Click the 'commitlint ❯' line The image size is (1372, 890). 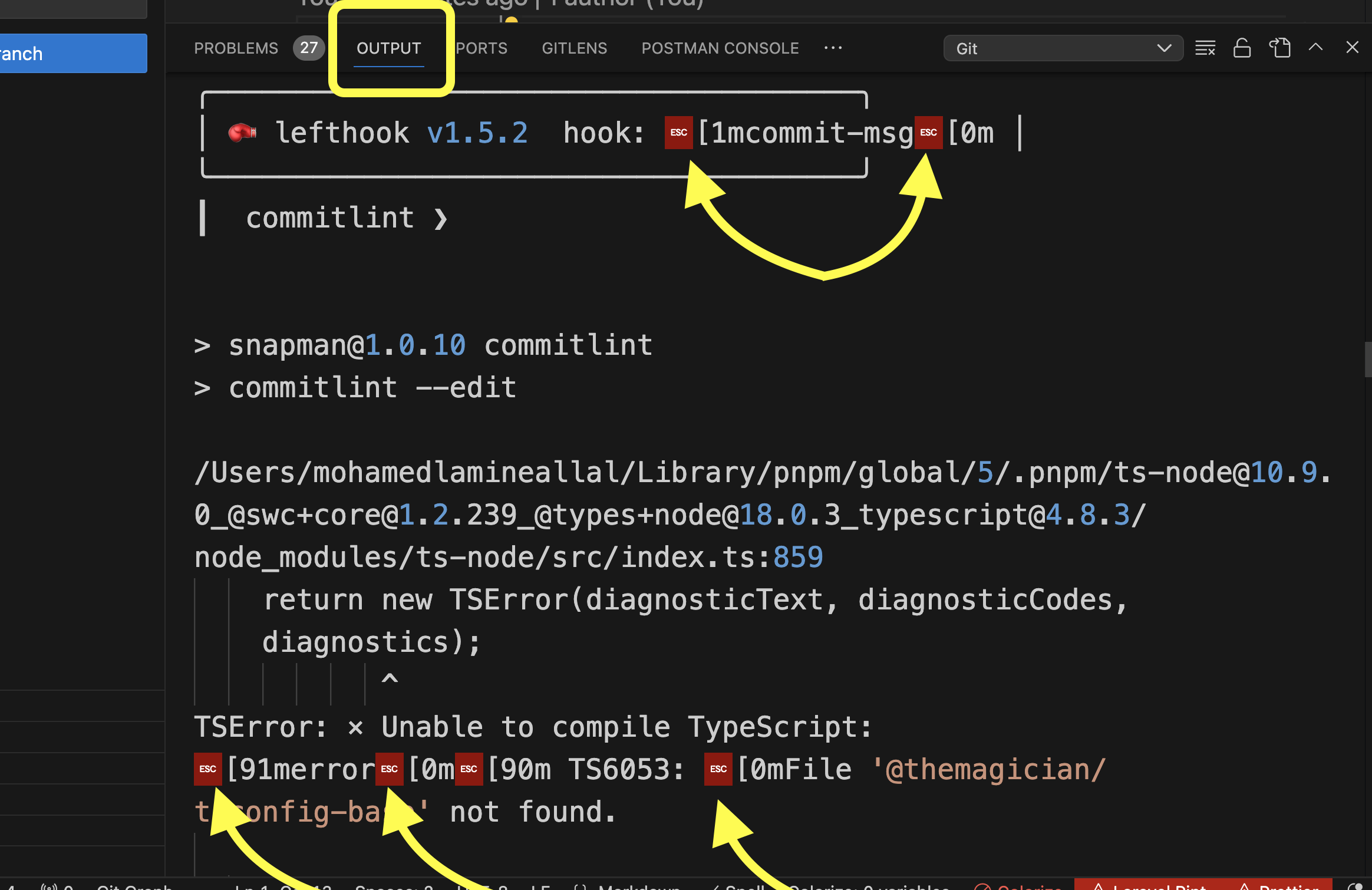tap(347, 218)
